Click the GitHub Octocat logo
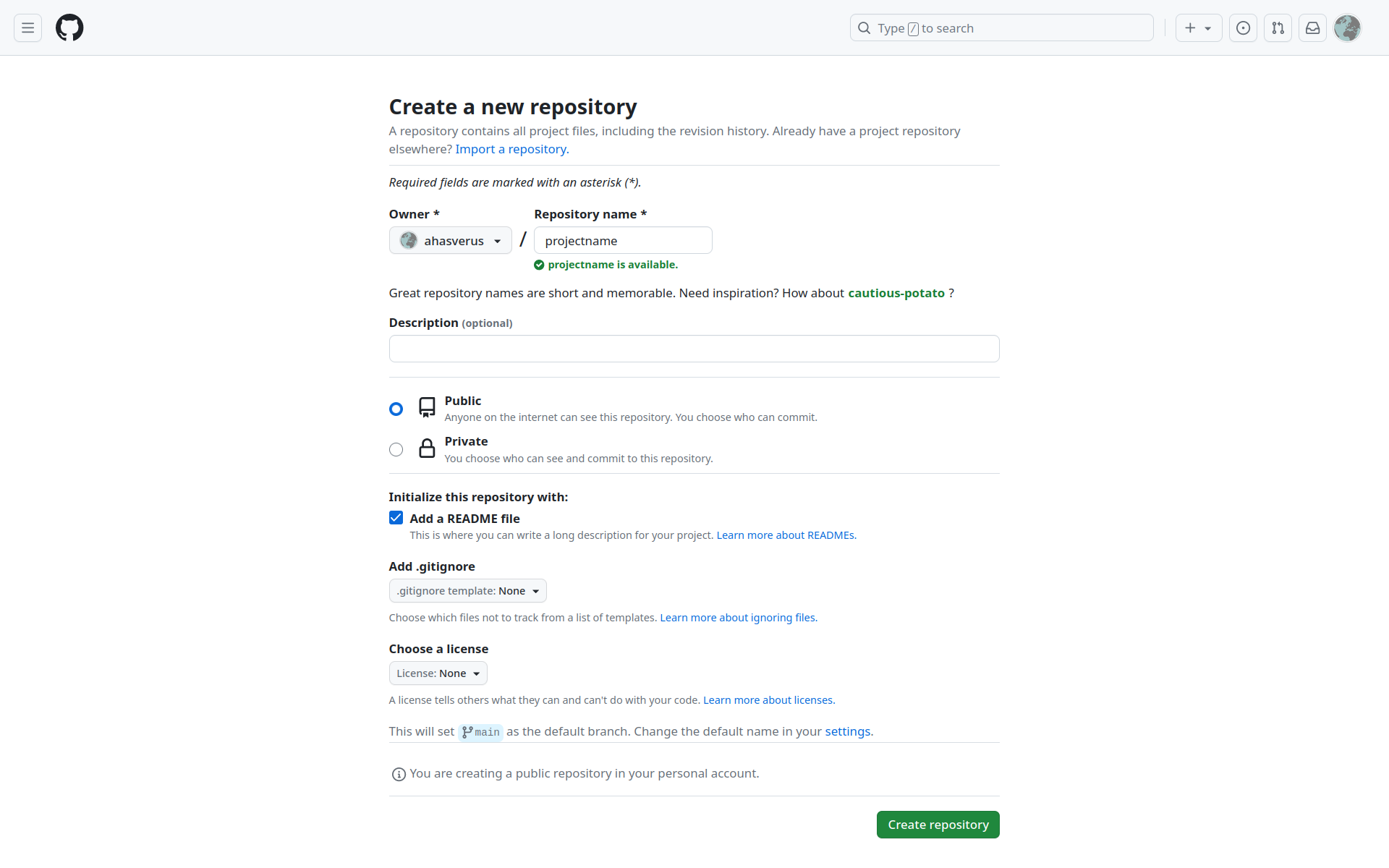This screenshot has width=1389, height=868. click(69, 28)
